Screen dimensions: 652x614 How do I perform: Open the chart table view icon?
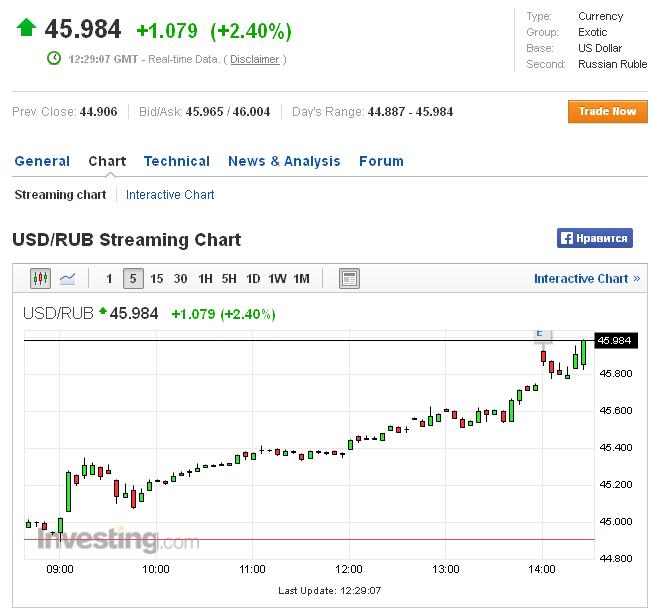click(x=349, y=278)
